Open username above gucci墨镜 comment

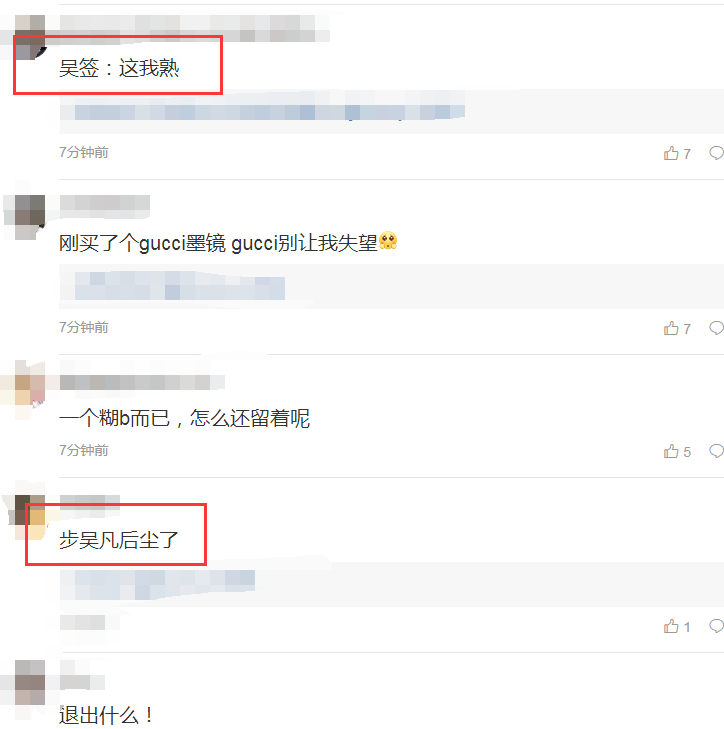click(x=105, y=205)
